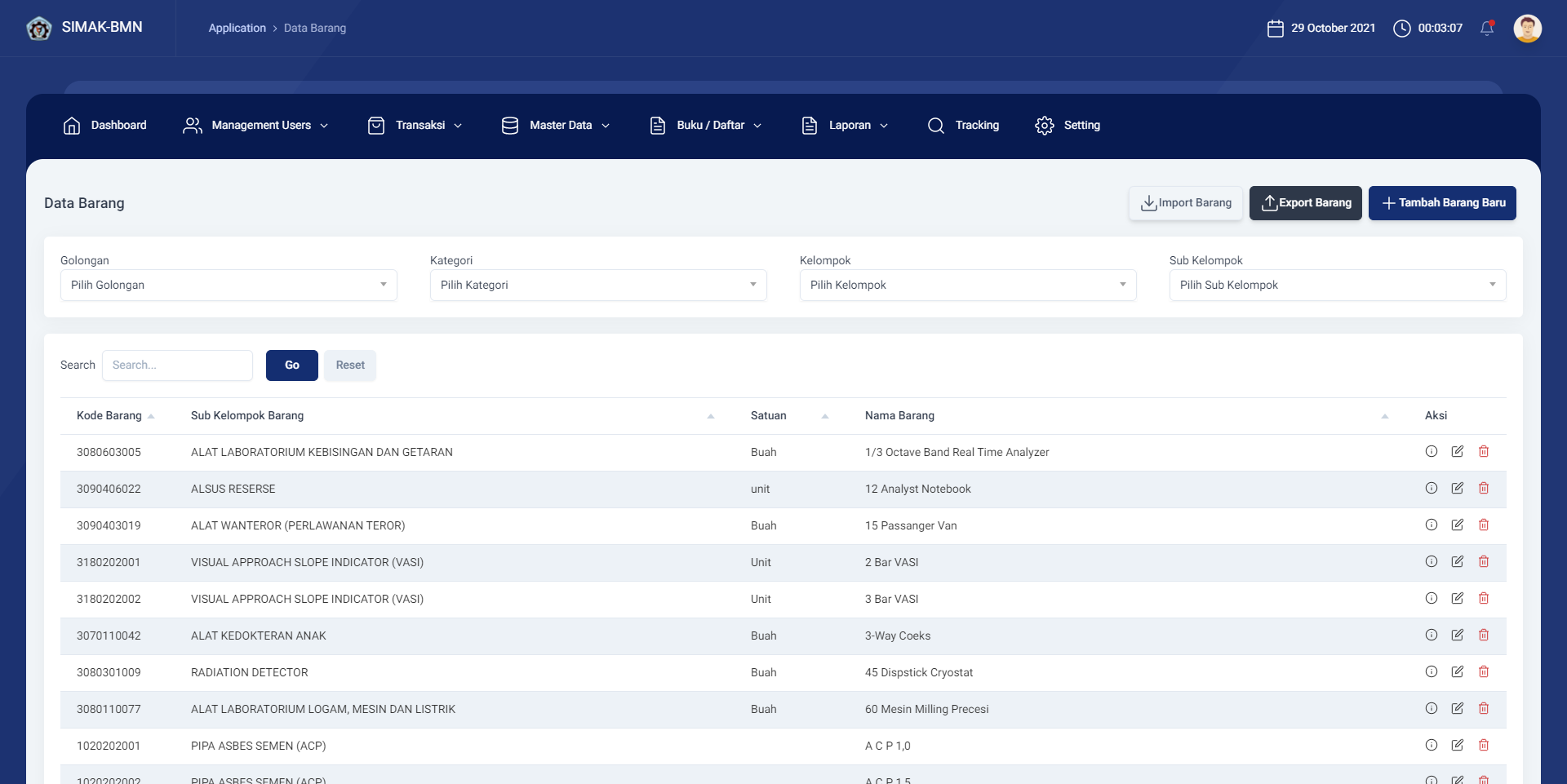Focus the Search input field
Image resolution: width=1567 pixels, height=784 pixels.
(177, 365)
